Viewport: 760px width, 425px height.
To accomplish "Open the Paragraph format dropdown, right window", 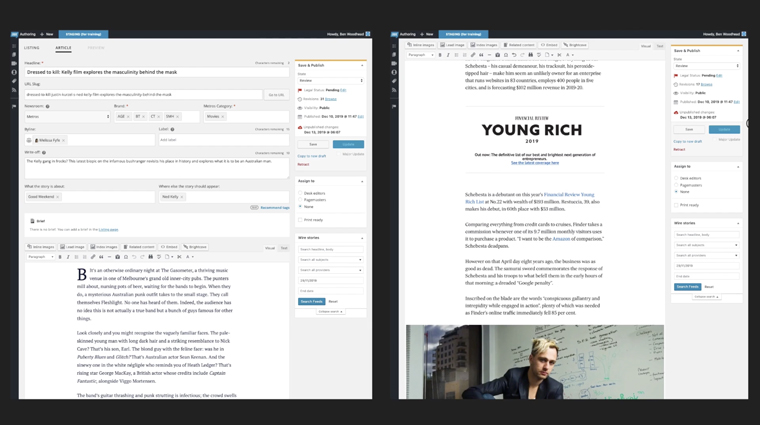I will click(421, 55).
